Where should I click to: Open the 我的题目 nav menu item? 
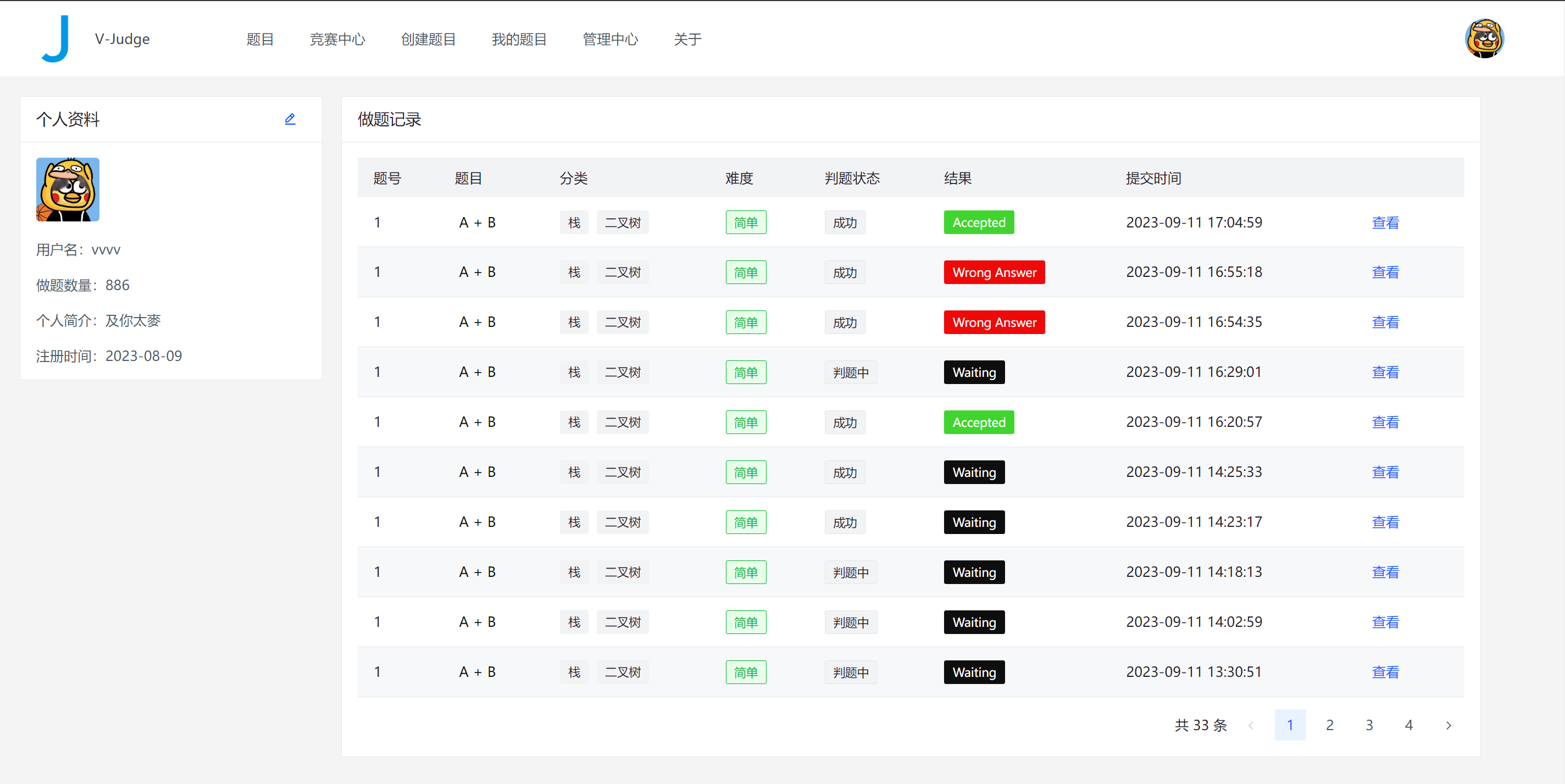[519, 40]
